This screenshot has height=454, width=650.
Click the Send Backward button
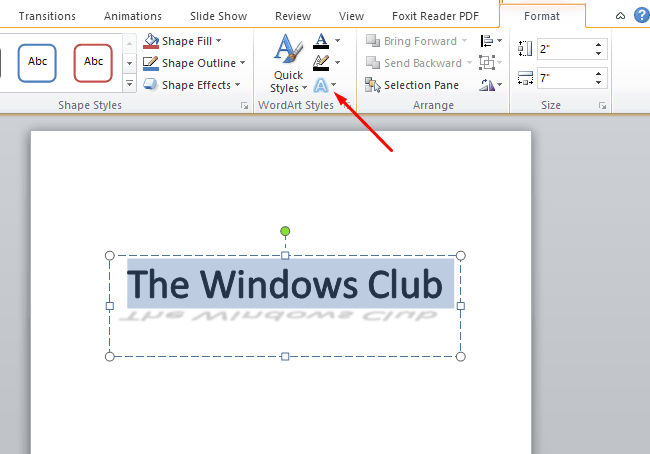[x=414, y=63]
